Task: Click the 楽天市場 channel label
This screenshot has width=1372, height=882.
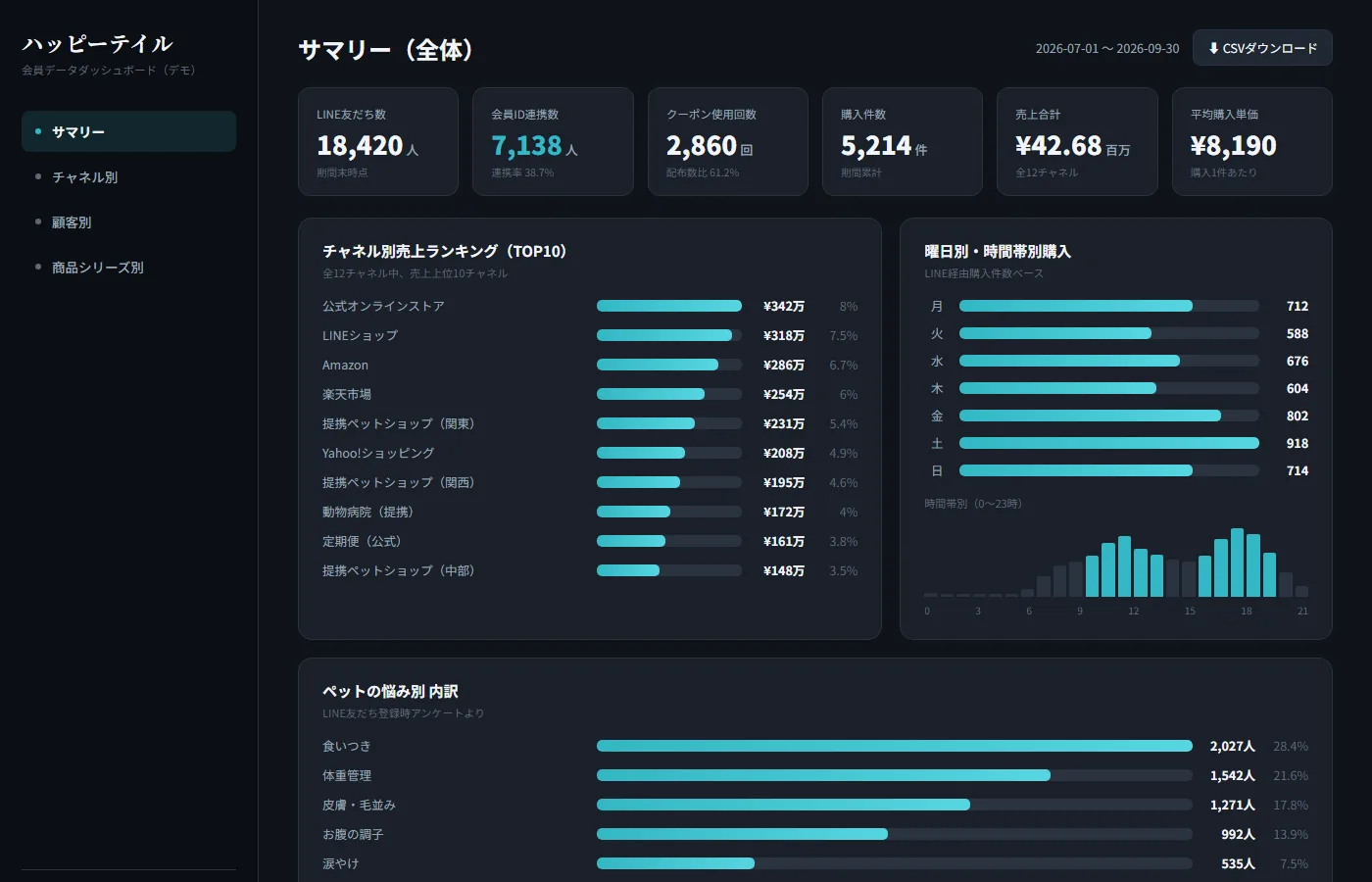Action: point(347,394)
